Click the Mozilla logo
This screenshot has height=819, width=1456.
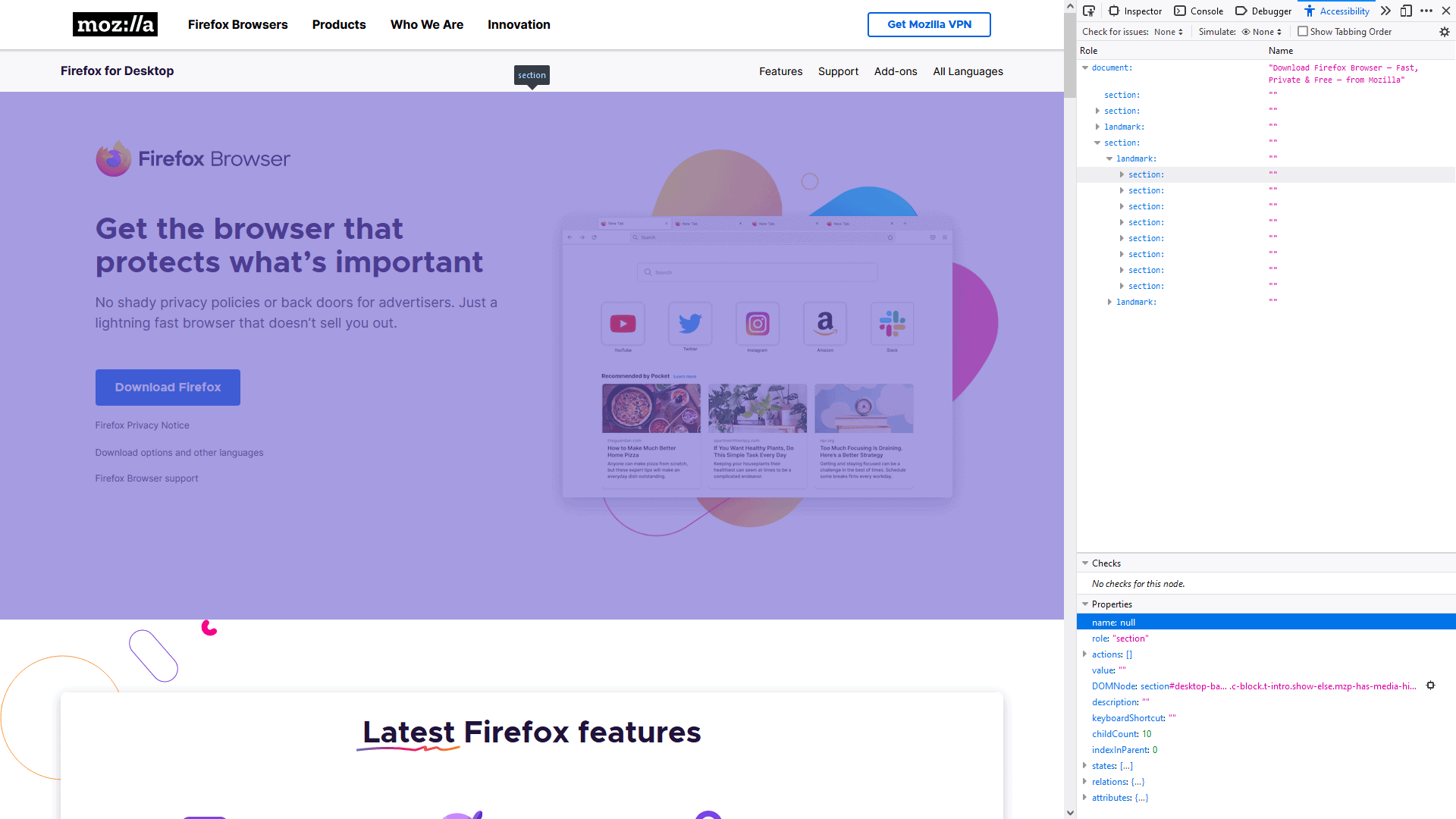pyautogui.click(x=115, y=24)
